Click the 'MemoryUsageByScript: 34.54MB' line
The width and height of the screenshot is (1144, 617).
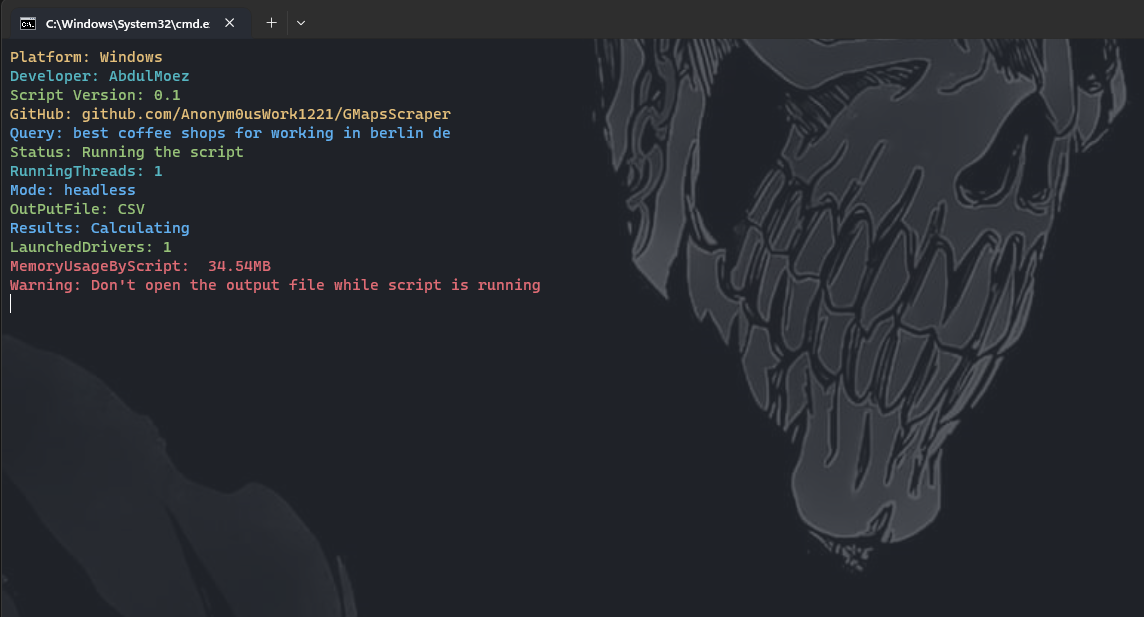140,265
